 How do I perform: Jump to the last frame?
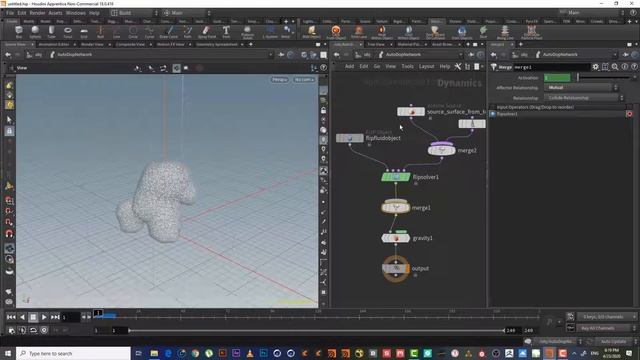click(x=55, y=317)
